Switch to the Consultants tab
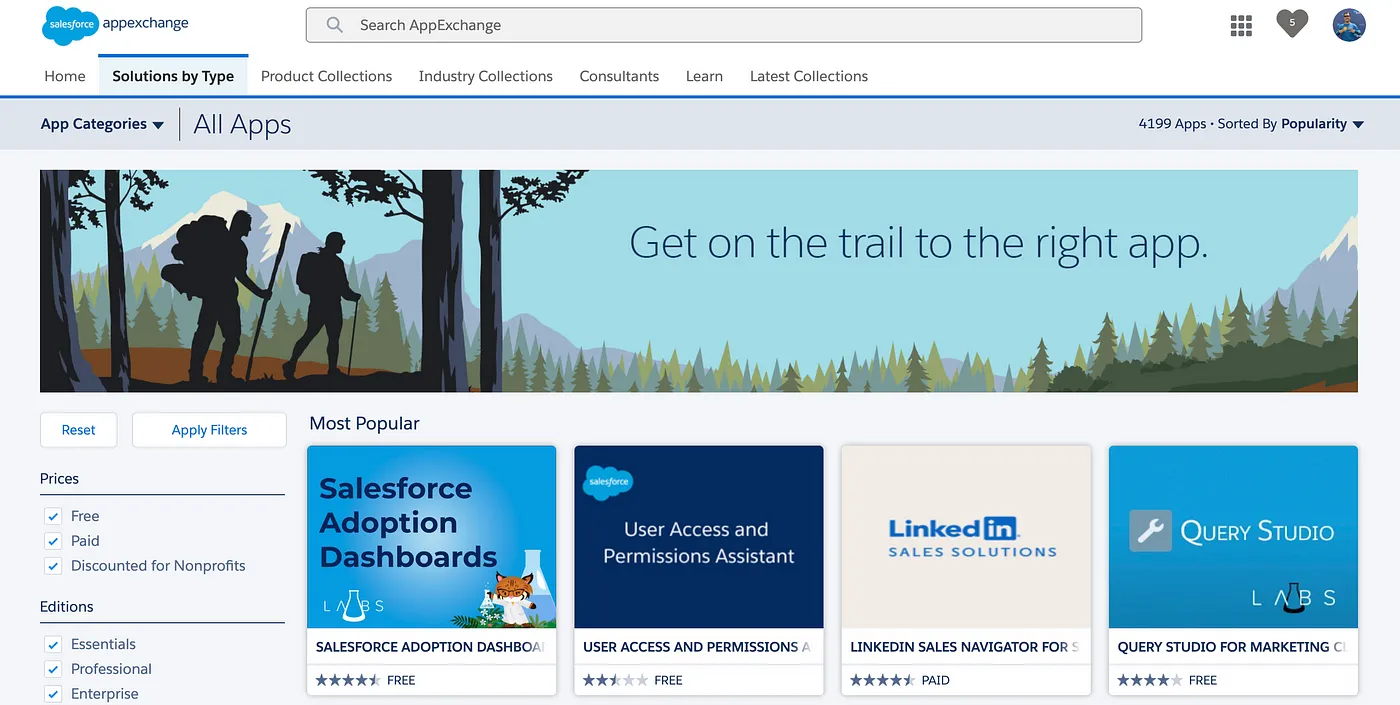The image size is (1400, 705). pyautogui.click(x=619, y=76)
